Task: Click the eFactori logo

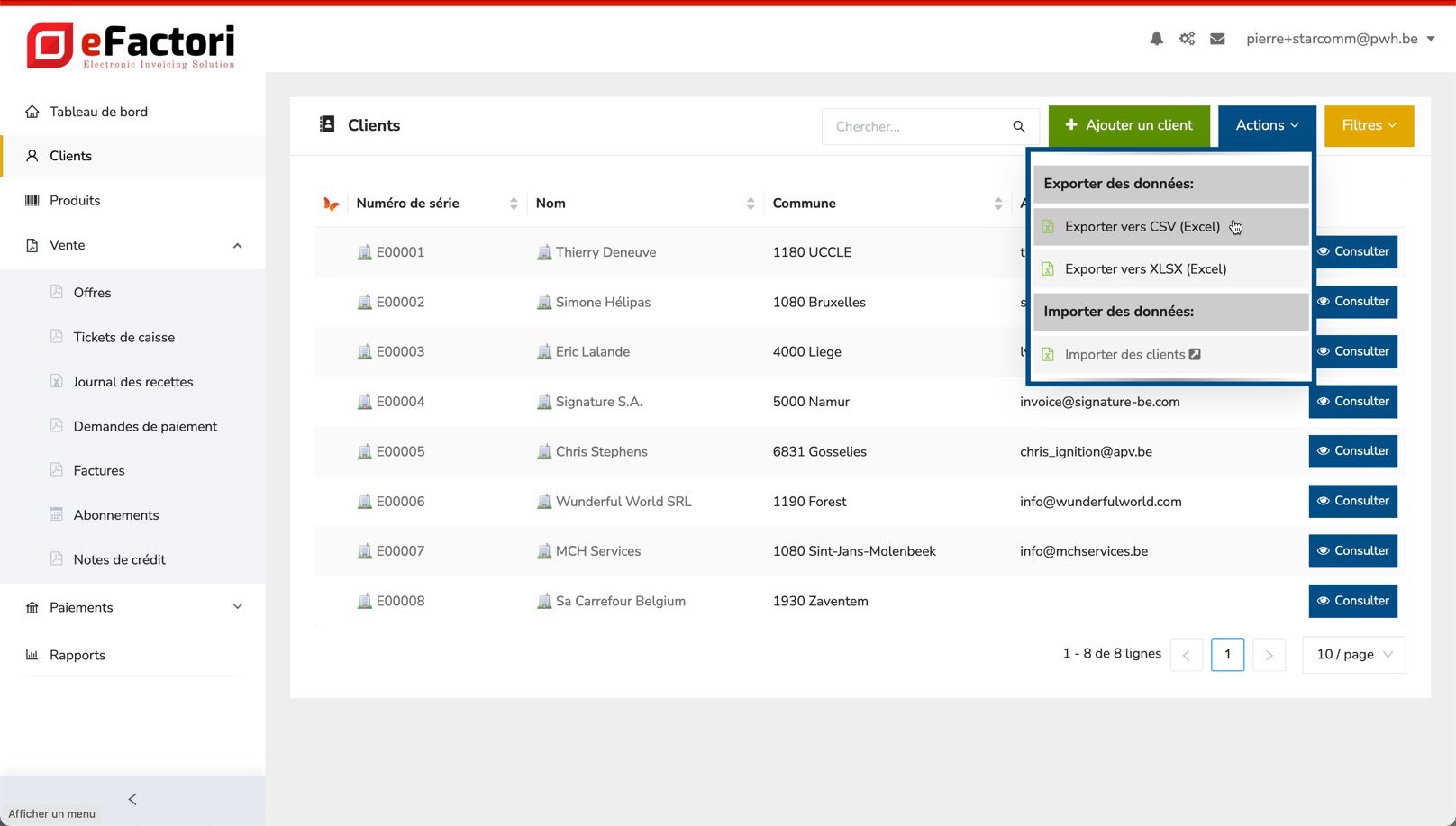Action: [132, 45]
